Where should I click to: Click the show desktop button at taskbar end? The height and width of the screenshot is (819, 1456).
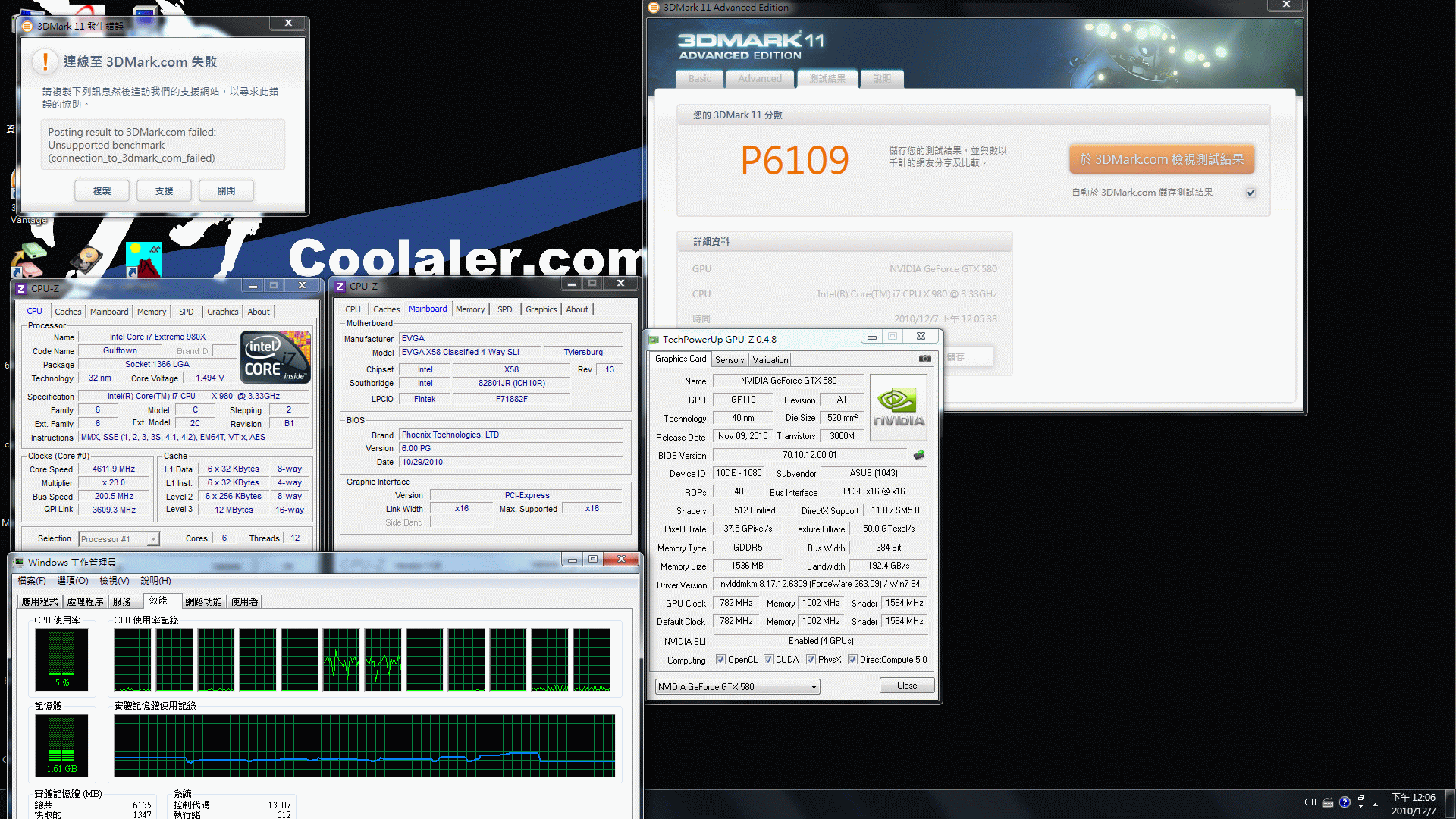pos(1451,804)
